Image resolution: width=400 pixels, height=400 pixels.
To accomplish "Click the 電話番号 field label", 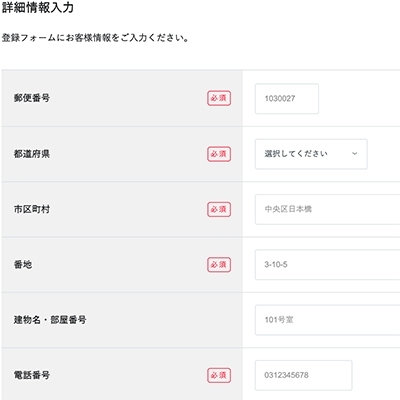I will (x=32, y=375).
